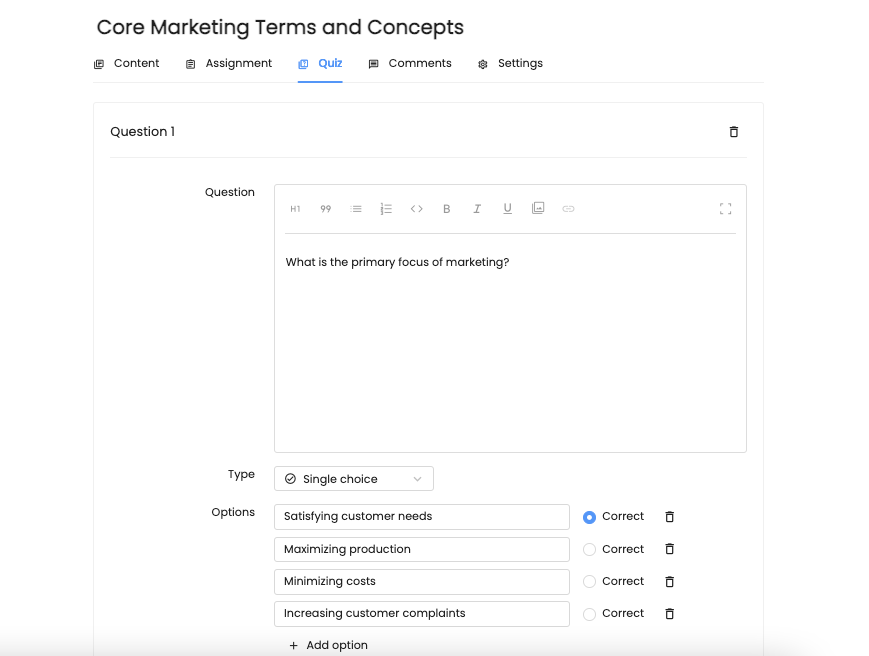The height and width of the screenshot is (656, 869).
Task: Mark Maximizing production as correct
Action: click(x=589, y=550)
